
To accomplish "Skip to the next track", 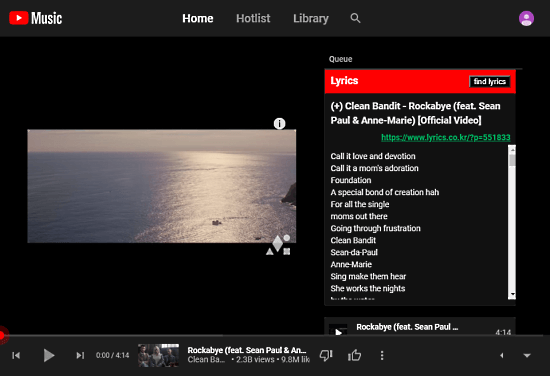I will coord(80,355).
